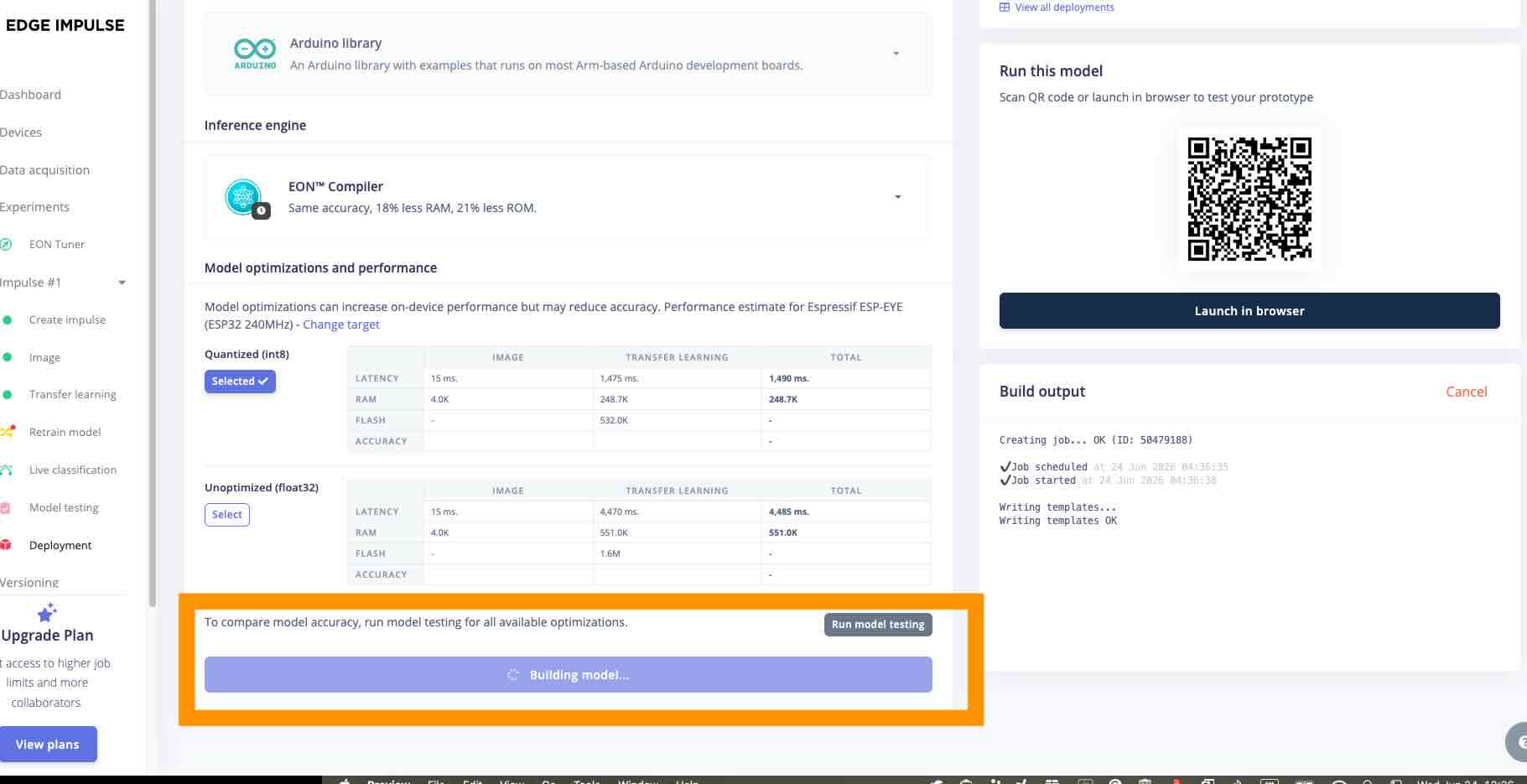Image resolution: width=1527 pixels, height=784 pixels.
Task: Click the Inference engine heading
Action: click(x=255, y=126)
